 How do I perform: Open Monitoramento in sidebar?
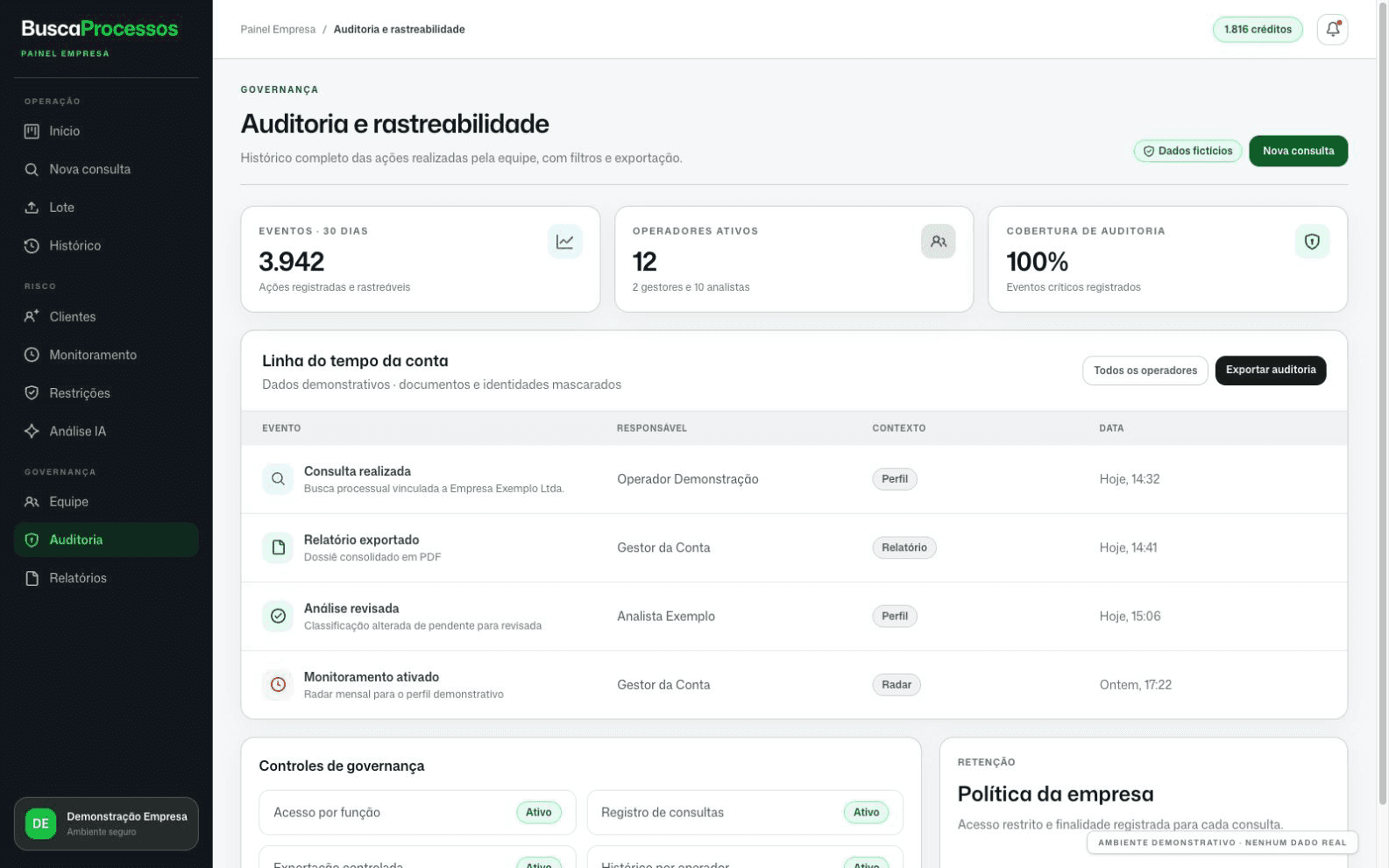pos(106,355)
